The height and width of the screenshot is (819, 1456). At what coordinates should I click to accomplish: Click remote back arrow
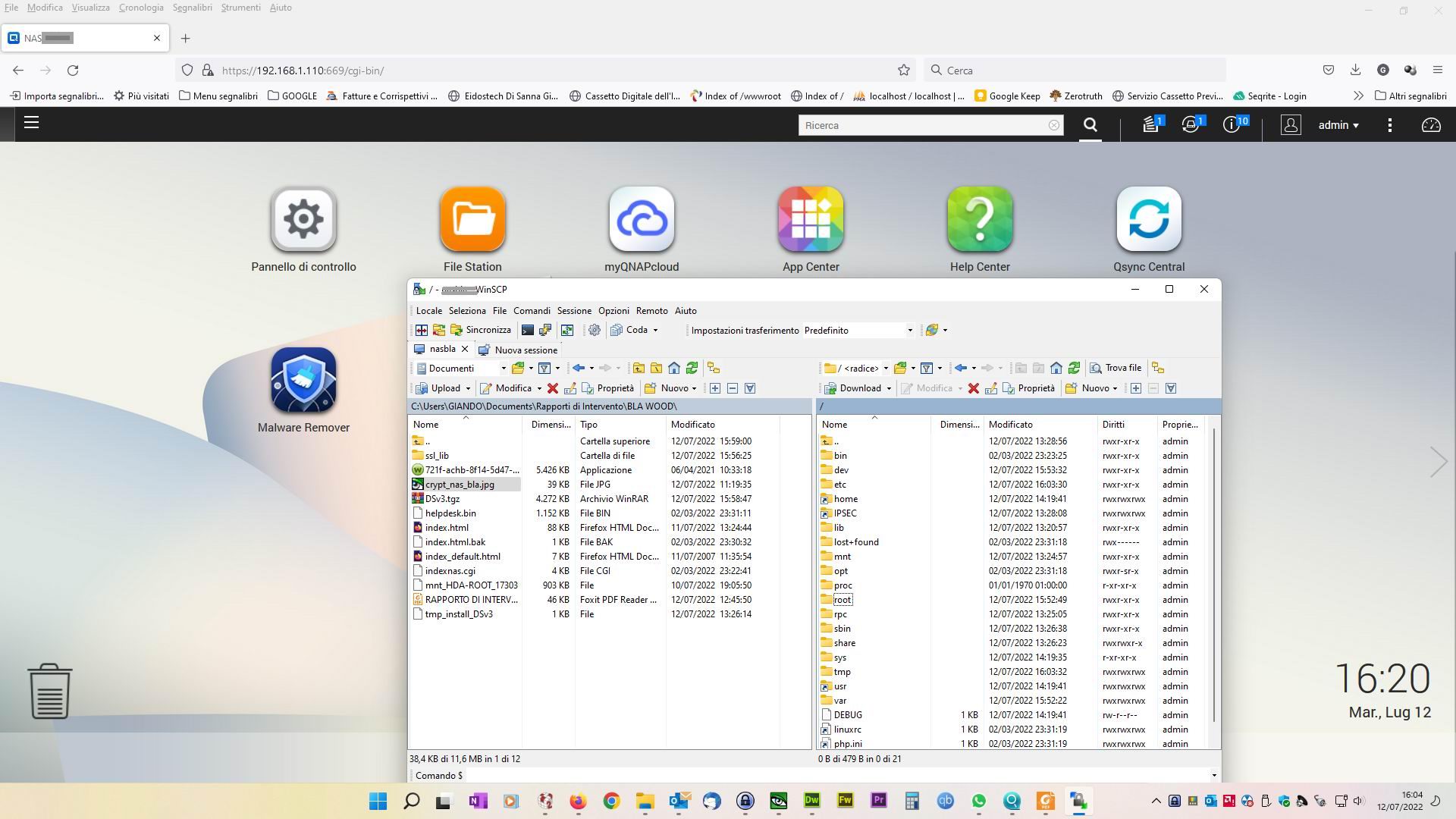(961, 368)
